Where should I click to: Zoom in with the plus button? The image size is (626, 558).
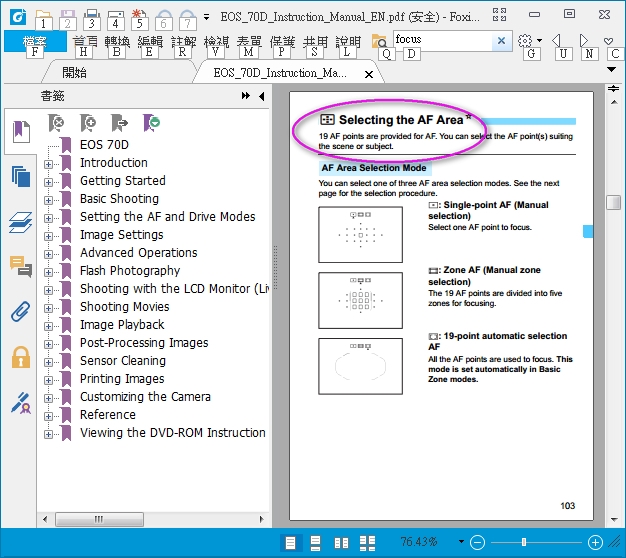(595, 542)
